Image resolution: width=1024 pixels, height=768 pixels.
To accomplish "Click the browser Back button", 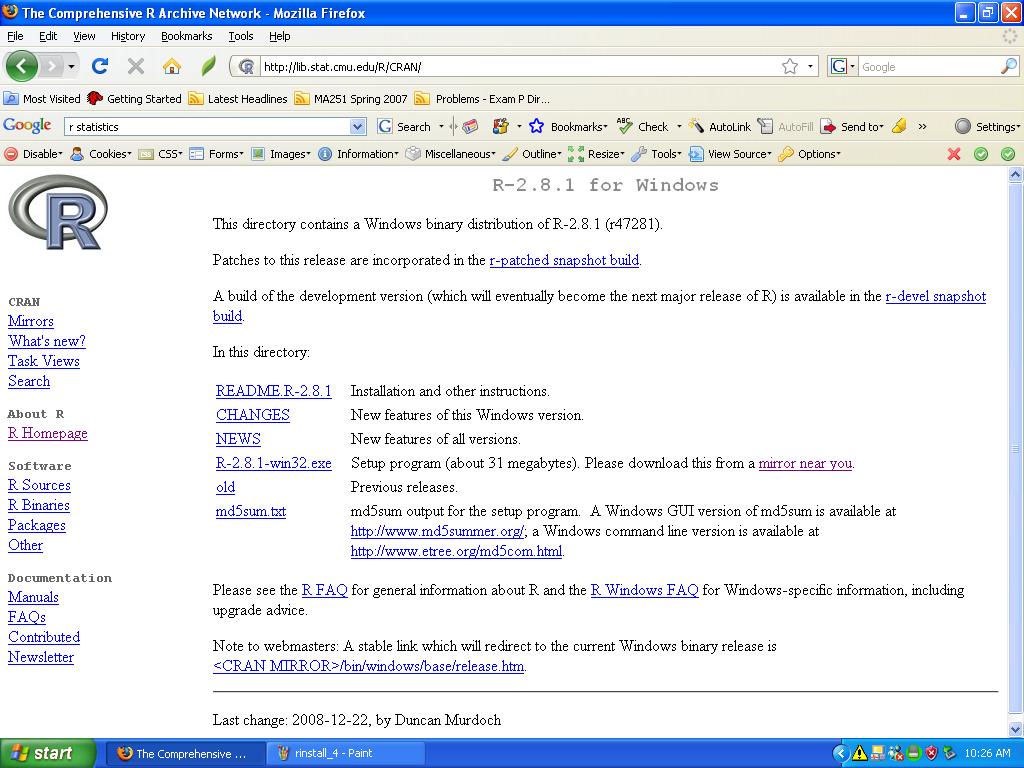I will point(22,66).
